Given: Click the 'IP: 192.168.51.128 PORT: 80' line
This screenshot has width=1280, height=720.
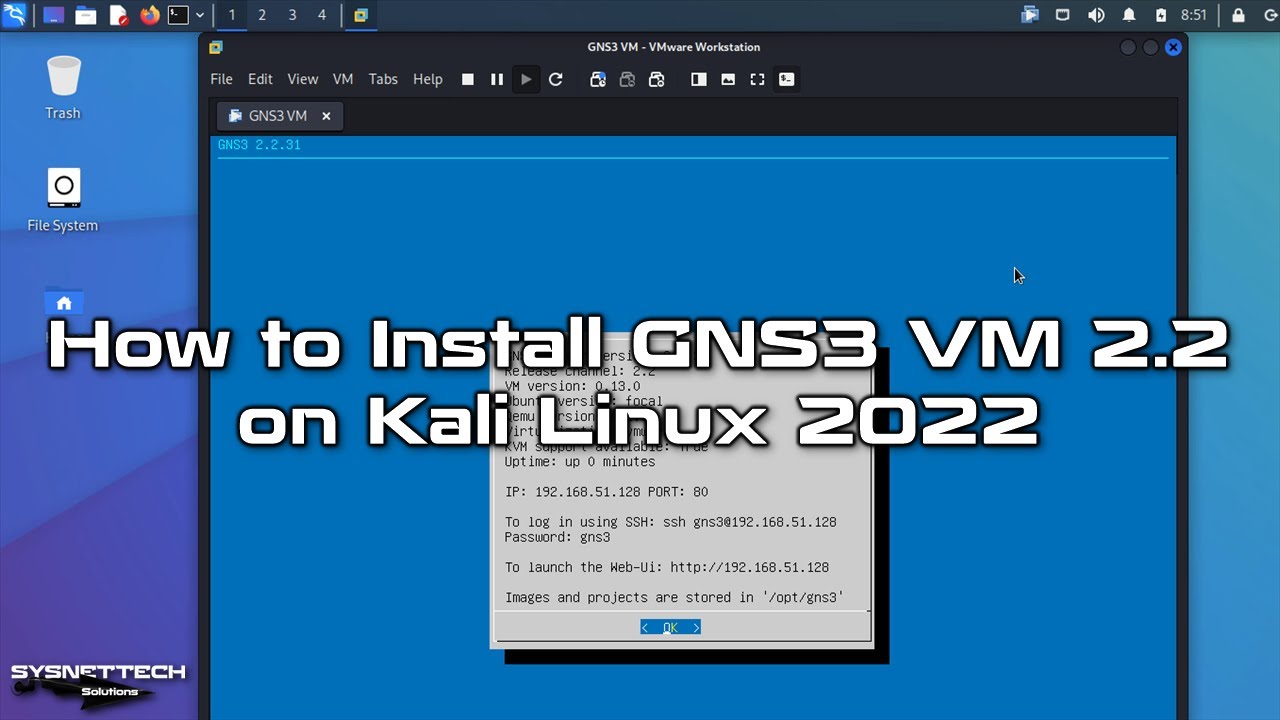Looking at the screenshot, I should pyautogui.click(x=606, y=492).
